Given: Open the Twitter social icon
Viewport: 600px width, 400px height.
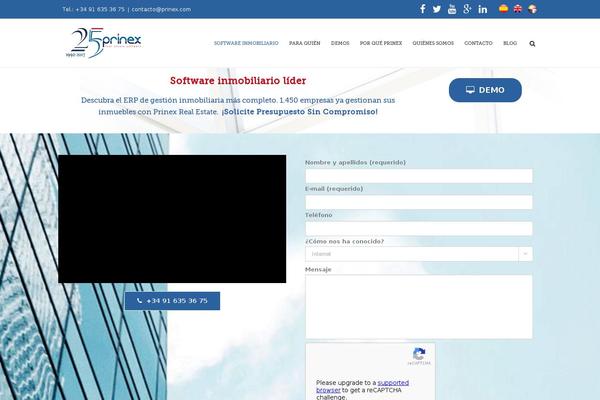Looking at the screenshot, I should 437,9.
